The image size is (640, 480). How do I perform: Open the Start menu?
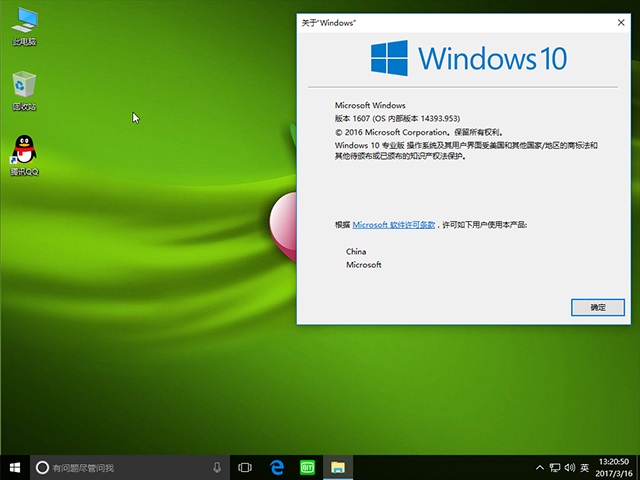pyautogui.click(x=14, y=467)
